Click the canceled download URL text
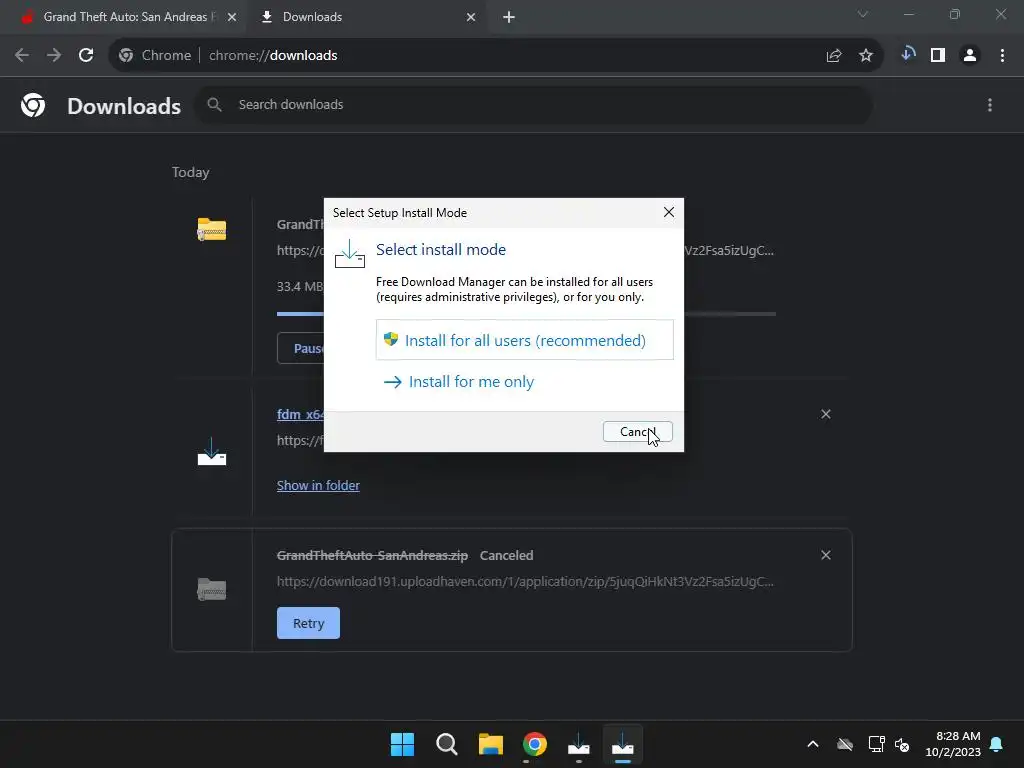 525,581
